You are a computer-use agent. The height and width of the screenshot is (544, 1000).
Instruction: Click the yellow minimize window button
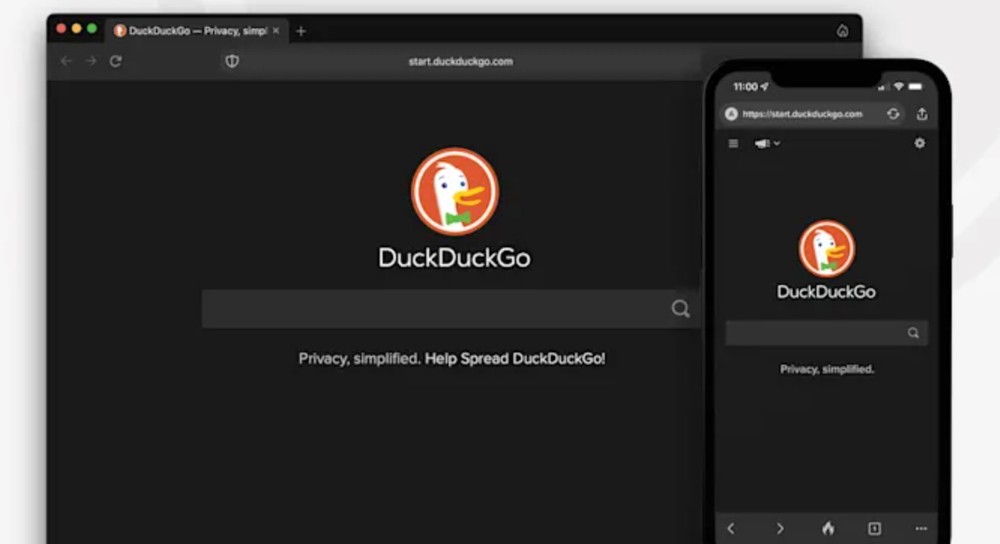click(x=77, y=29)
